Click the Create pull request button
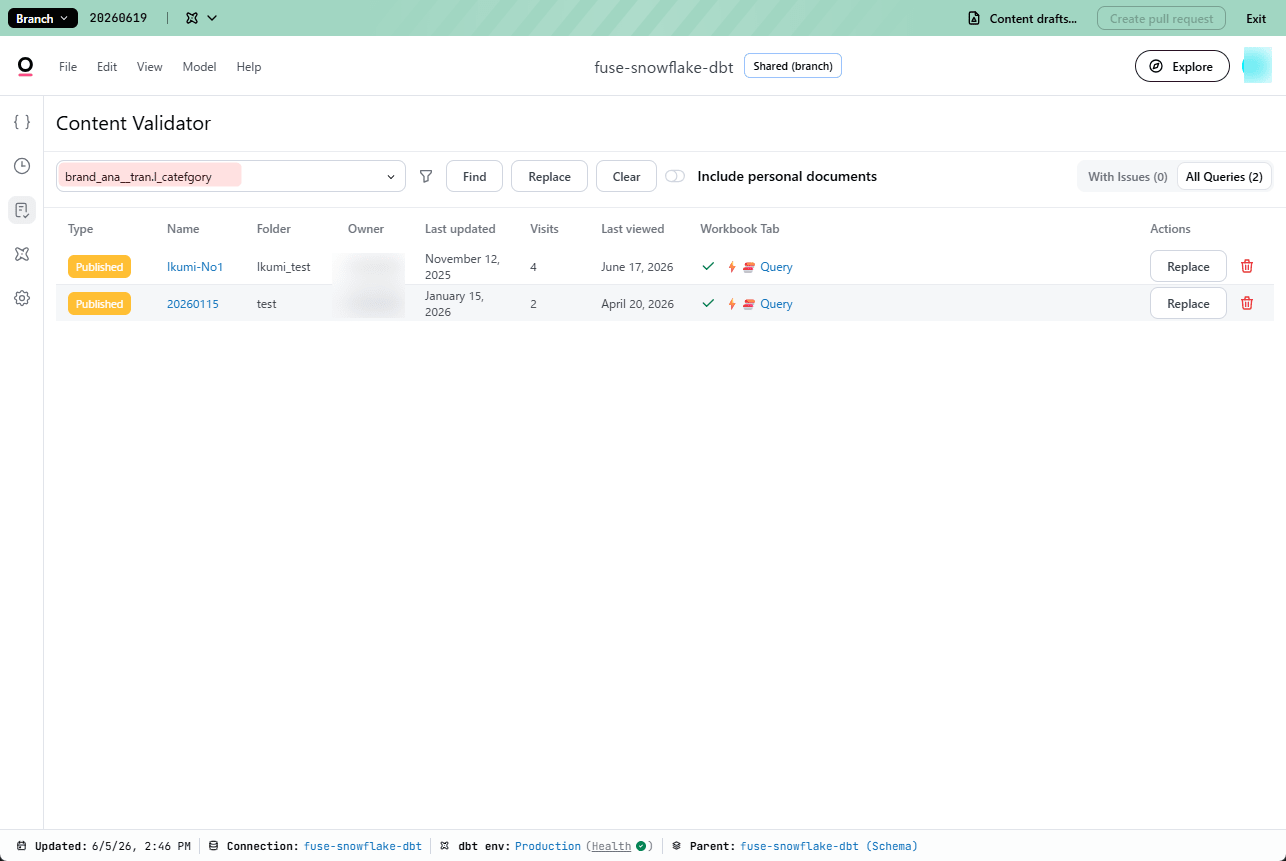This screenshot has width=1286, height=861. (x=1161, y=18)
